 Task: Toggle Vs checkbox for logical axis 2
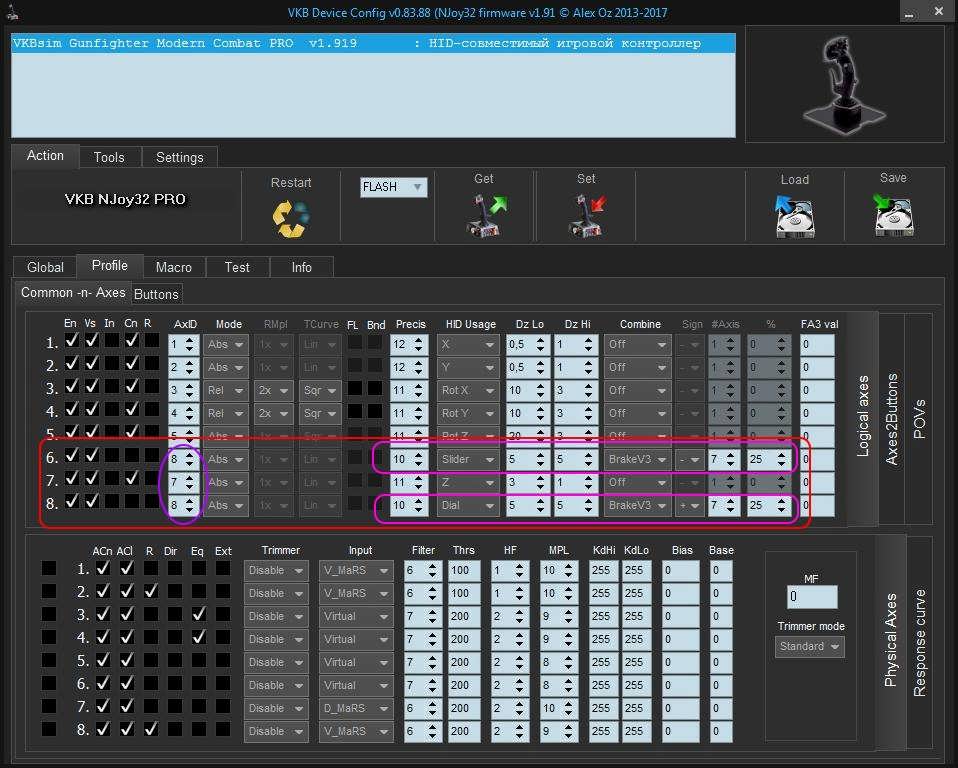[x=92, y=364]
